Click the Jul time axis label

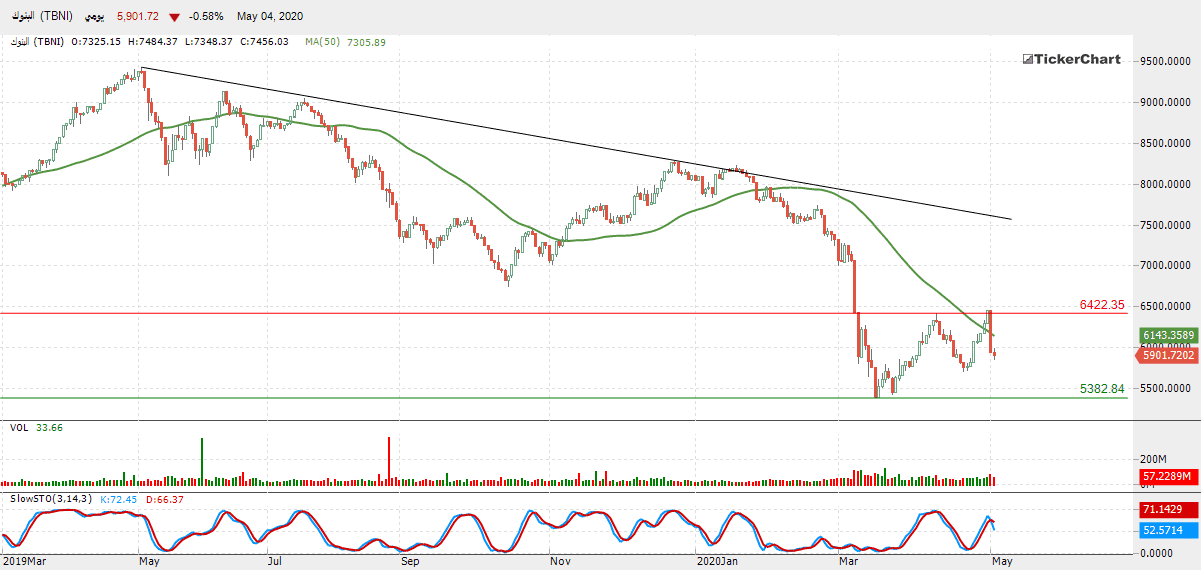tap(274, 561)
